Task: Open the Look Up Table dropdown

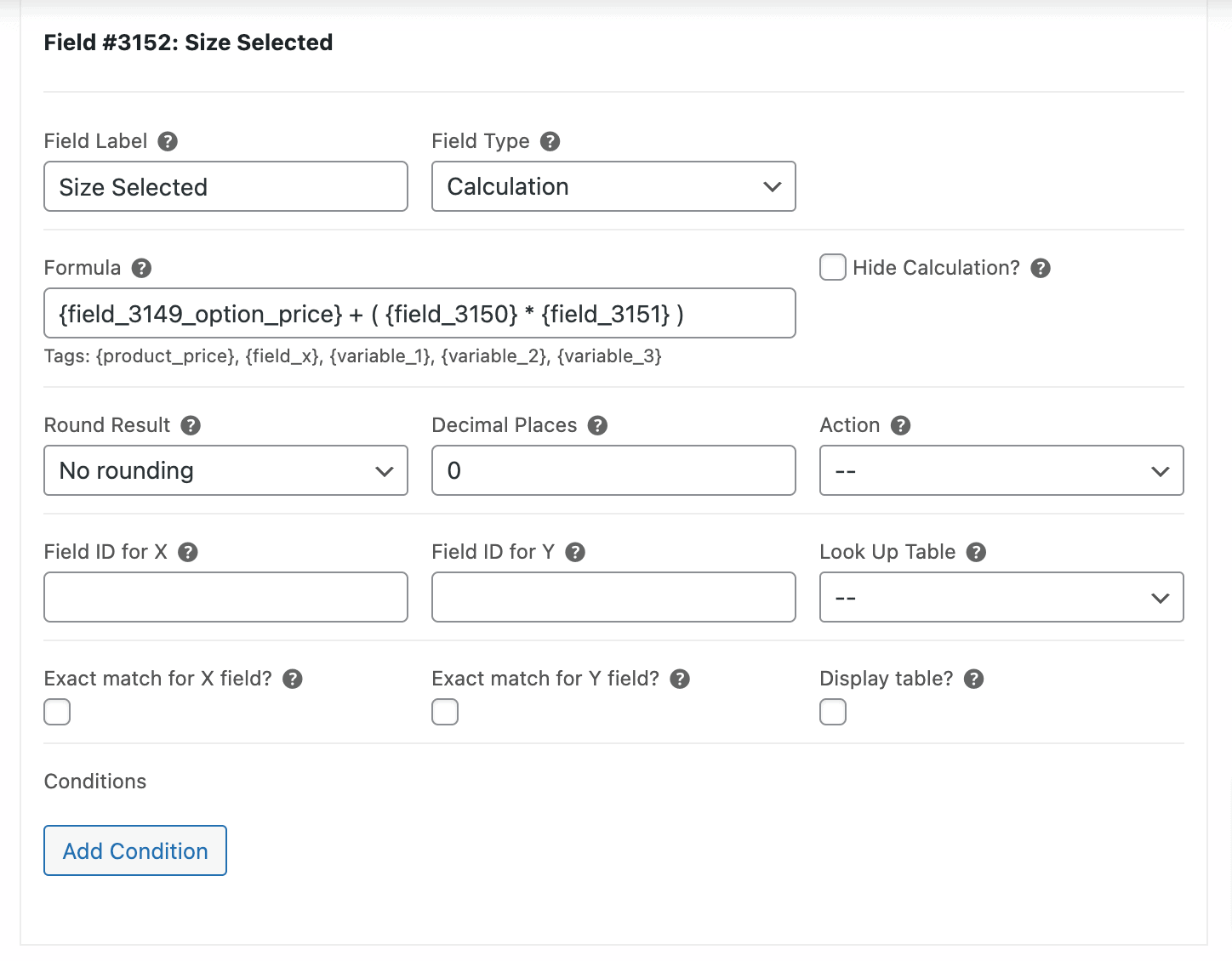Action: pyautogui.click(x=1001, y=597)
